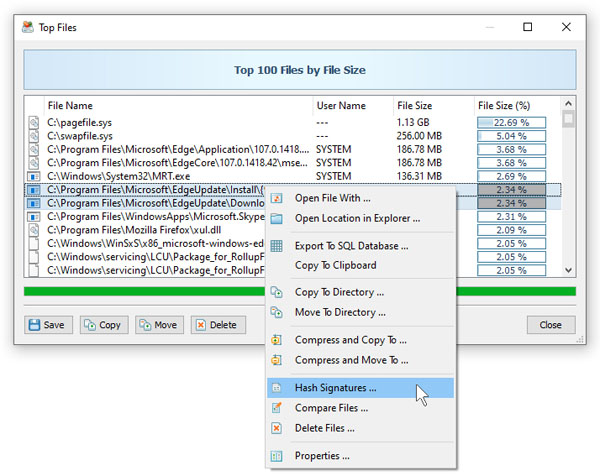The height and width of the screenshot is (476, 600).
Task: Click the file icon beside C:\pagefile.sys
Action: click(34, 122)
